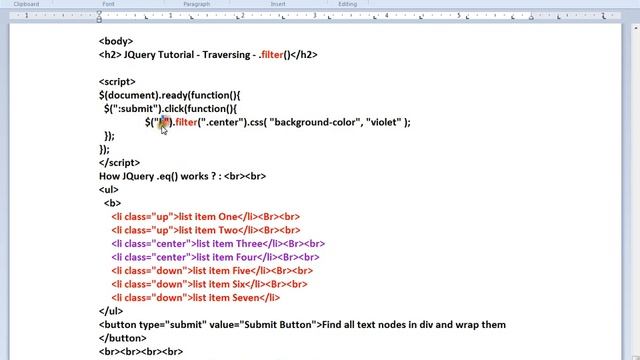
Task: Click the opening "<ul>" tag line
Action: pos(109,189)
